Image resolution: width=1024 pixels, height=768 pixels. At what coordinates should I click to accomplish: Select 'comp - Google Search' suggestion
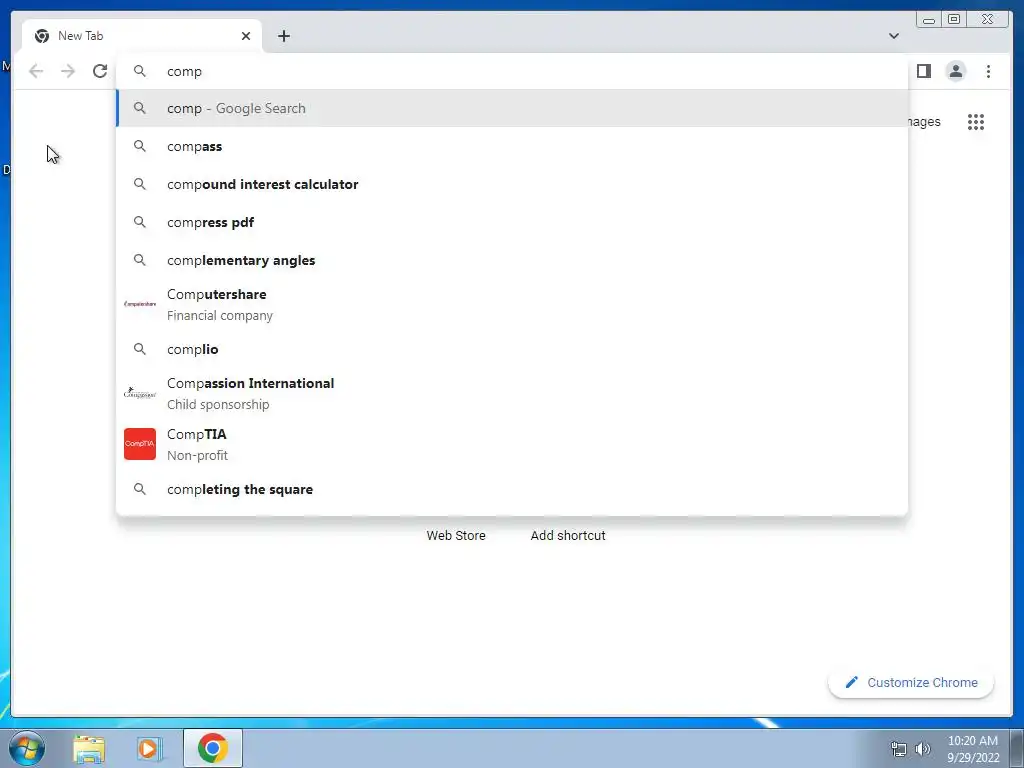tap(512, 108)
